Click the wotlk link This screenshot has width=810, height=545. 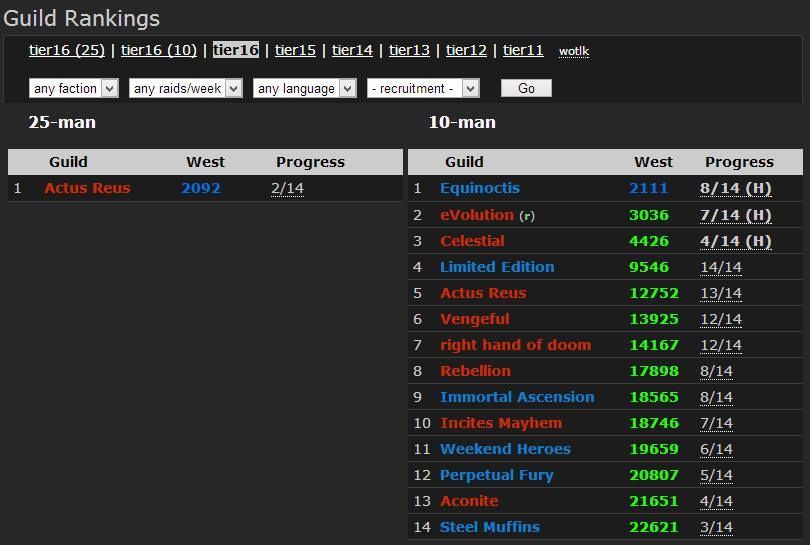(x=574, y=51)
